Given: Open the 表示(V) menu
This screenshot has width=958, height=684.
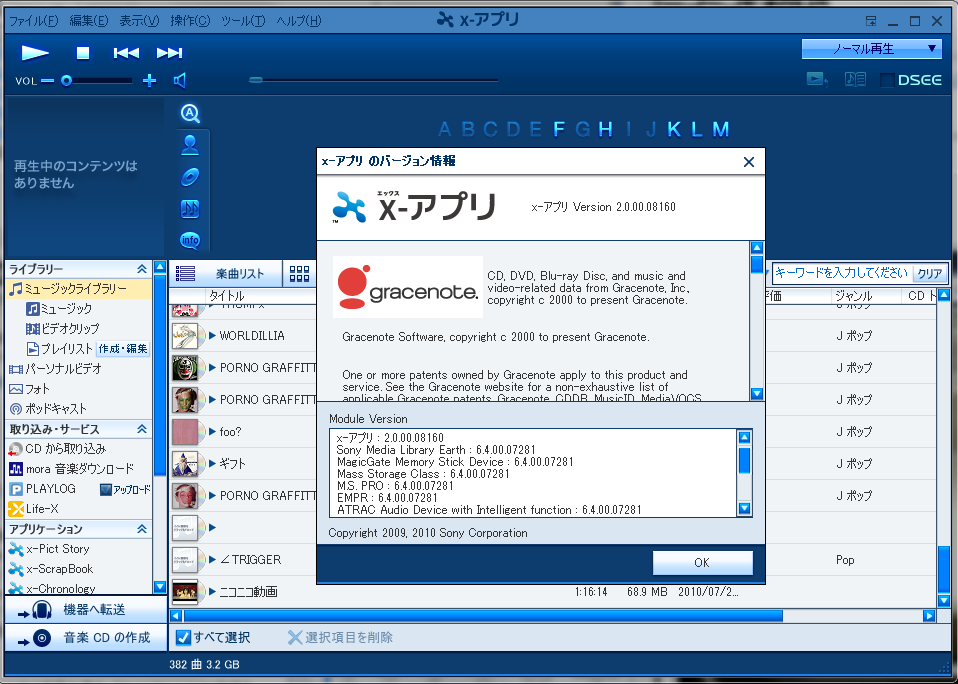Looking at the screenshot, I should pyautogui.click(x=139, y=21).
